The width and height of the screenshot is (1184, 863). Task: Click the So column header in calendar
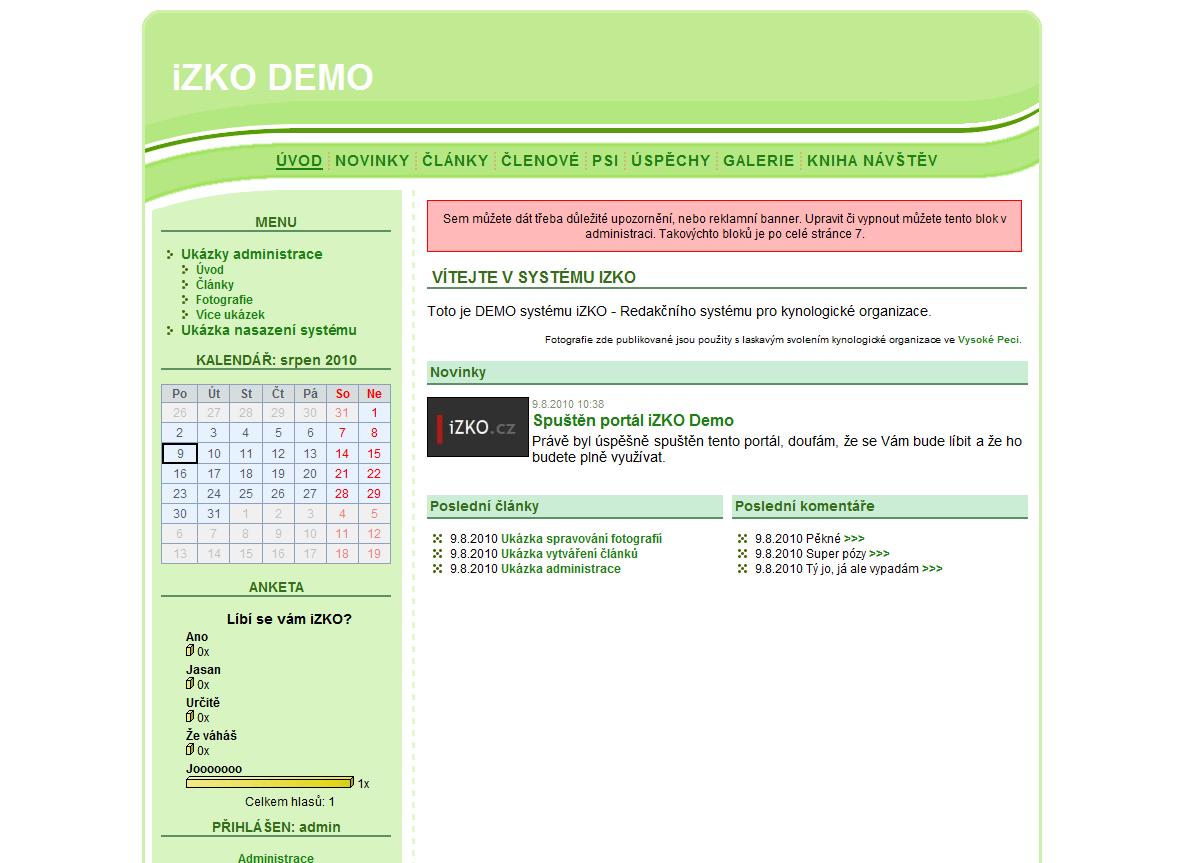342,393
